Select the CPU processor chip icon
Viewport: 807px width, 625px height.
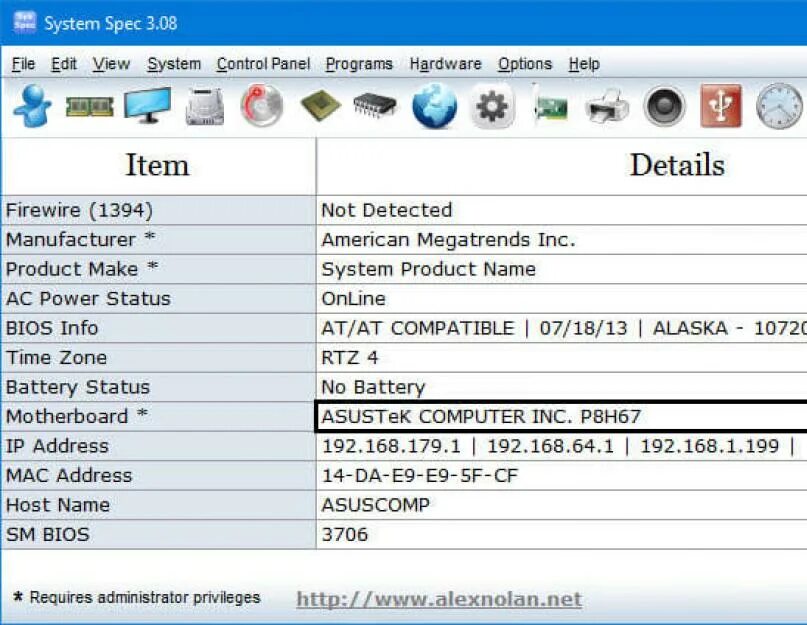click(321, 105)
